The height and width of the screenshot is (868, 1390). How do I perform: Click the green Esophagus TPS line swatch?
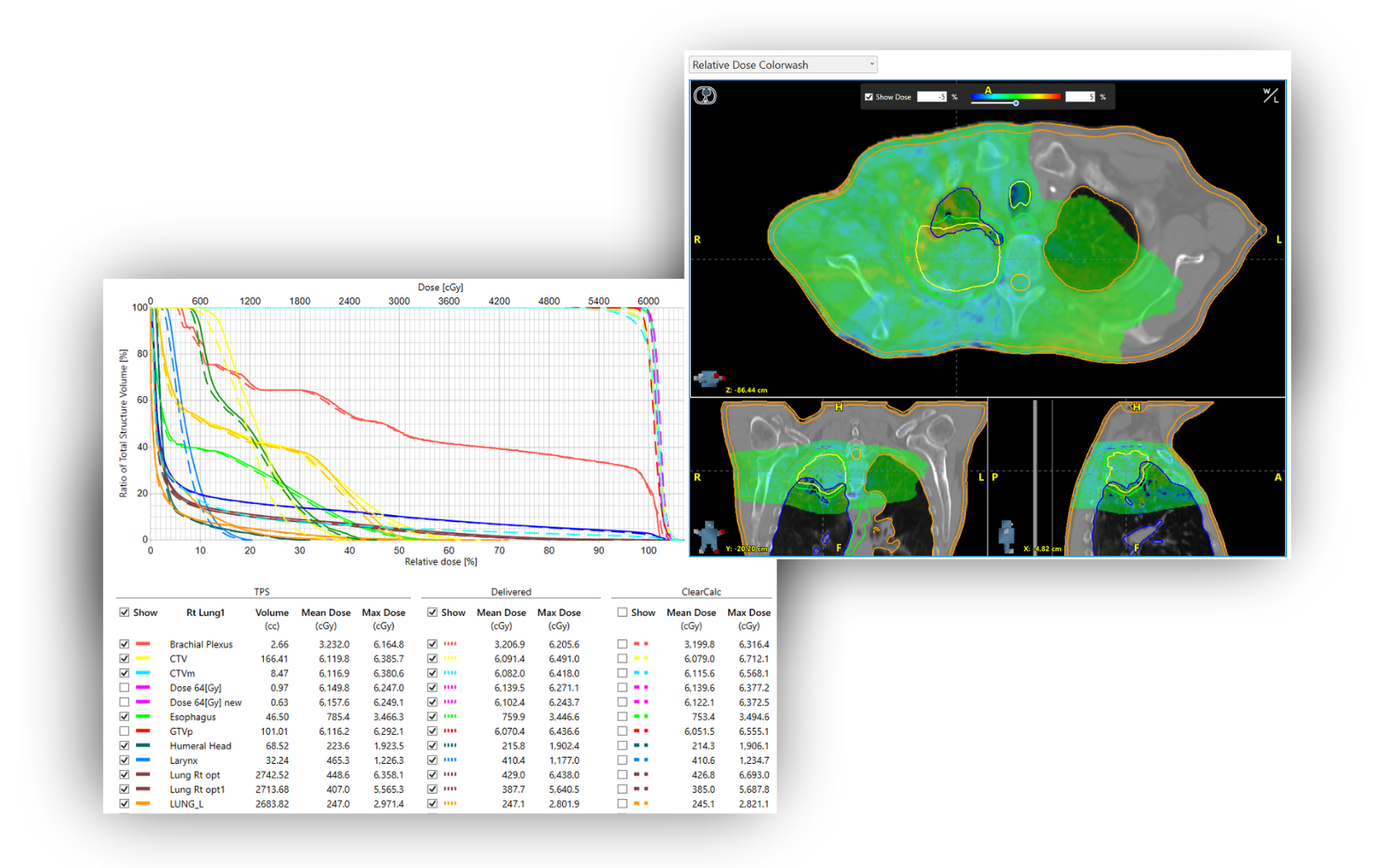143,717
